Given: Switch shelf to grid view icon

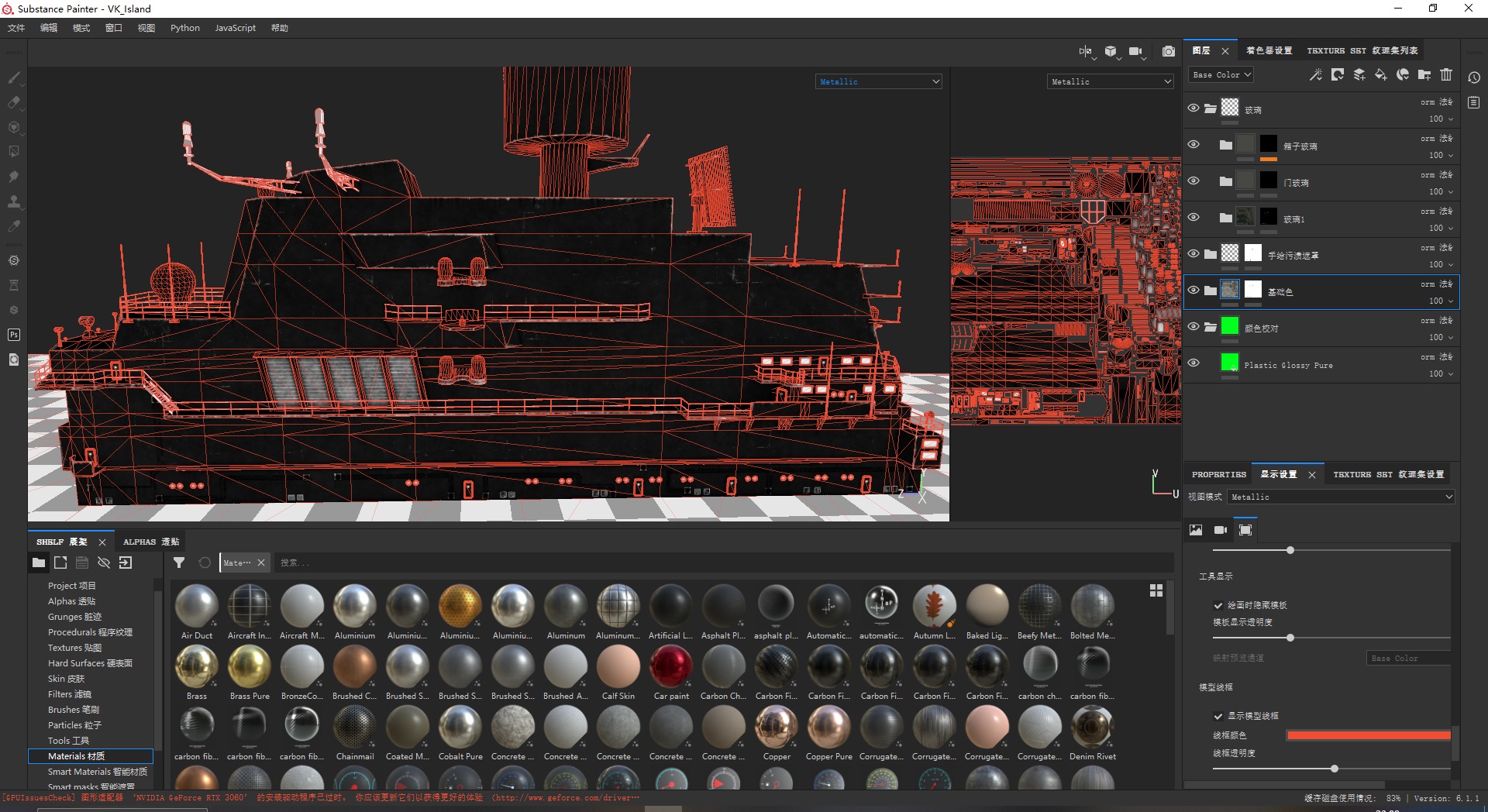Looking at the screenshot, I should point(1156,590).
